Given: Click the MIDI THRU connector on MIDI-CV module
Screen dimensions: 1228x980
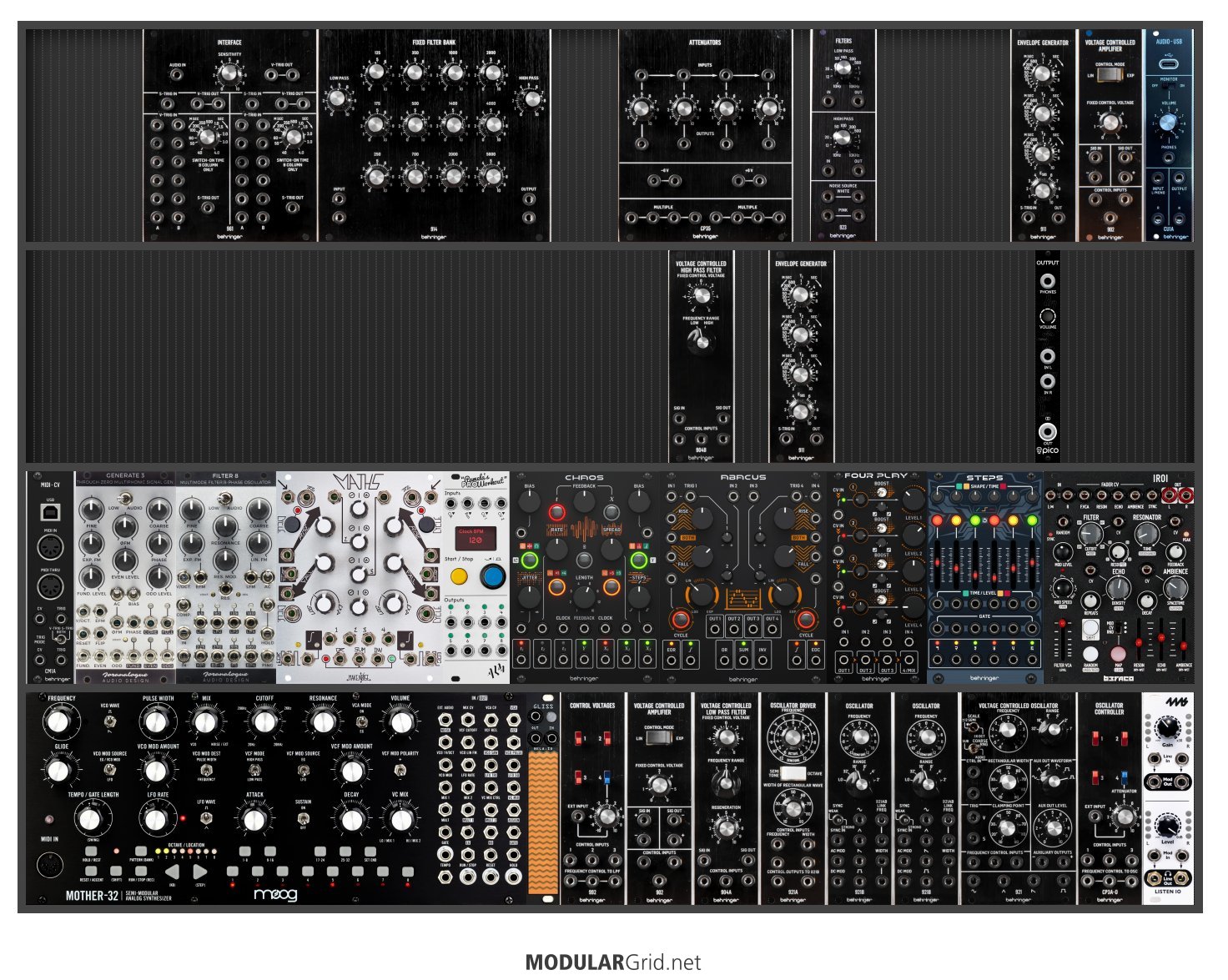Looking at the screenshot, I should pos(51,587).
